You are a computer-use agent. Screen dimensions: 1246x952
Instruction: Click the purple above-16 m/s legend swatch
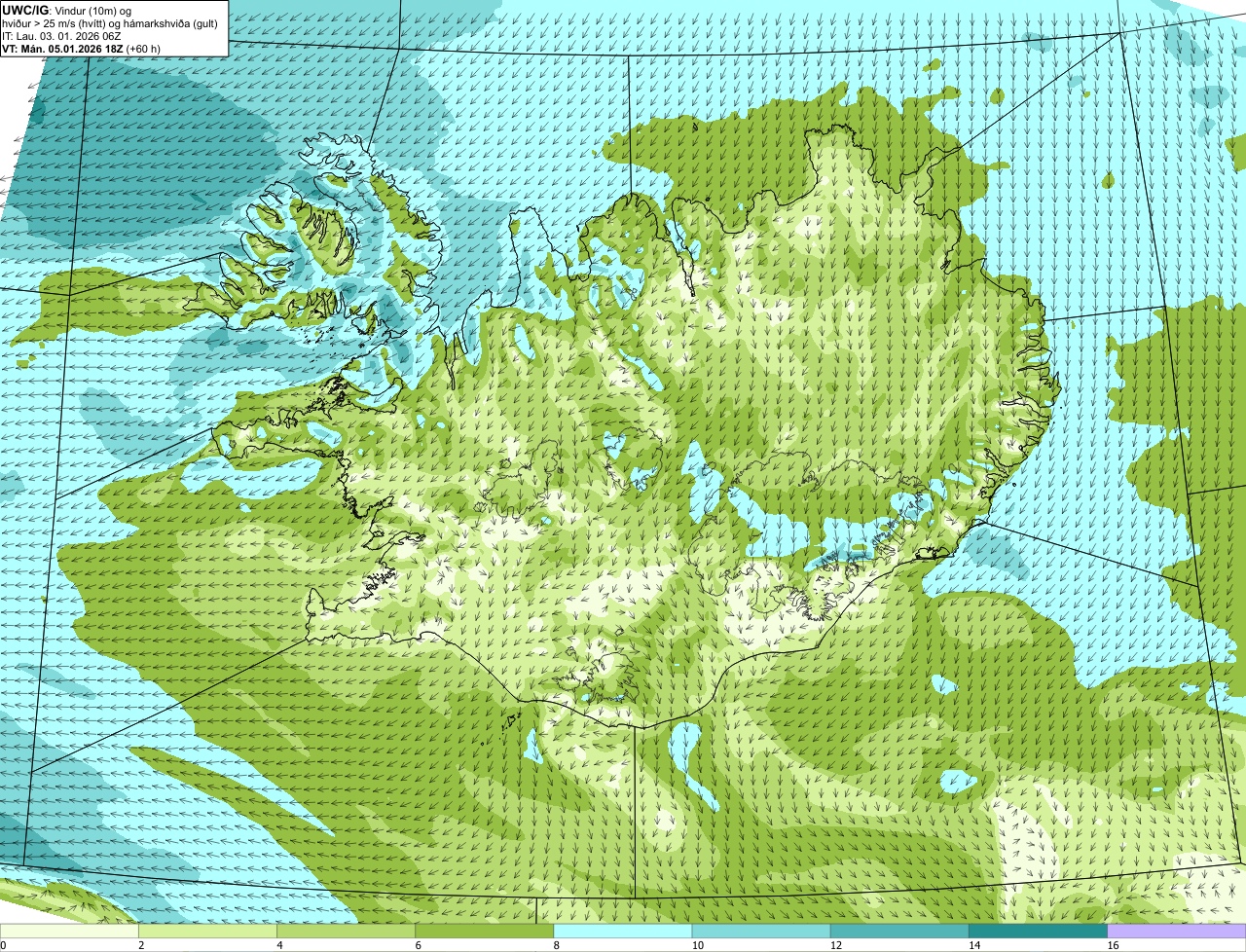[x=1177, y=932]
